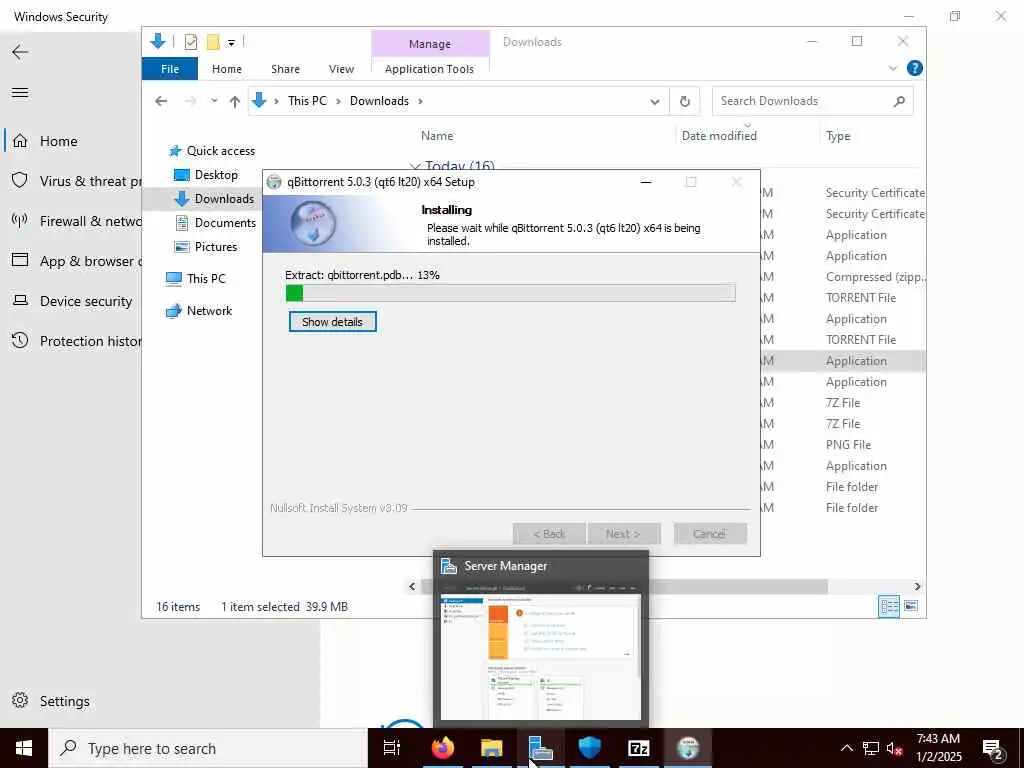This screenshot has width=1024, height=768.
Task: Open address bar history dropdown
Action: point(654,101)
